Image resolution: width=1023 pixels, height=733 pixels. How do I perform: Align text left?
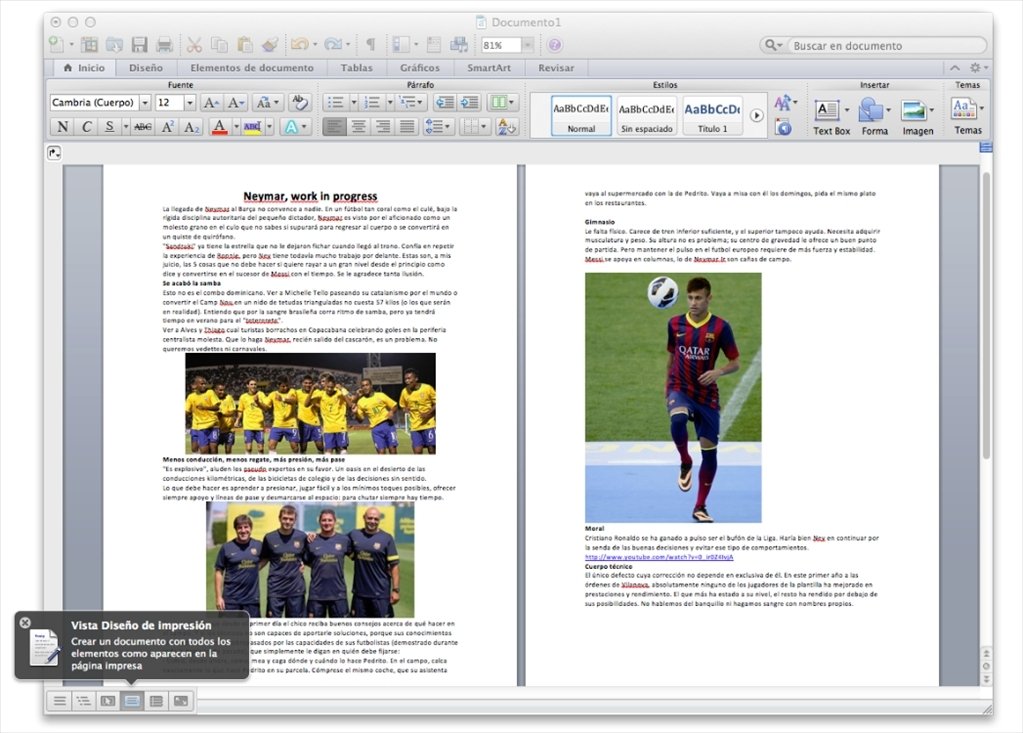pos(334,127)
